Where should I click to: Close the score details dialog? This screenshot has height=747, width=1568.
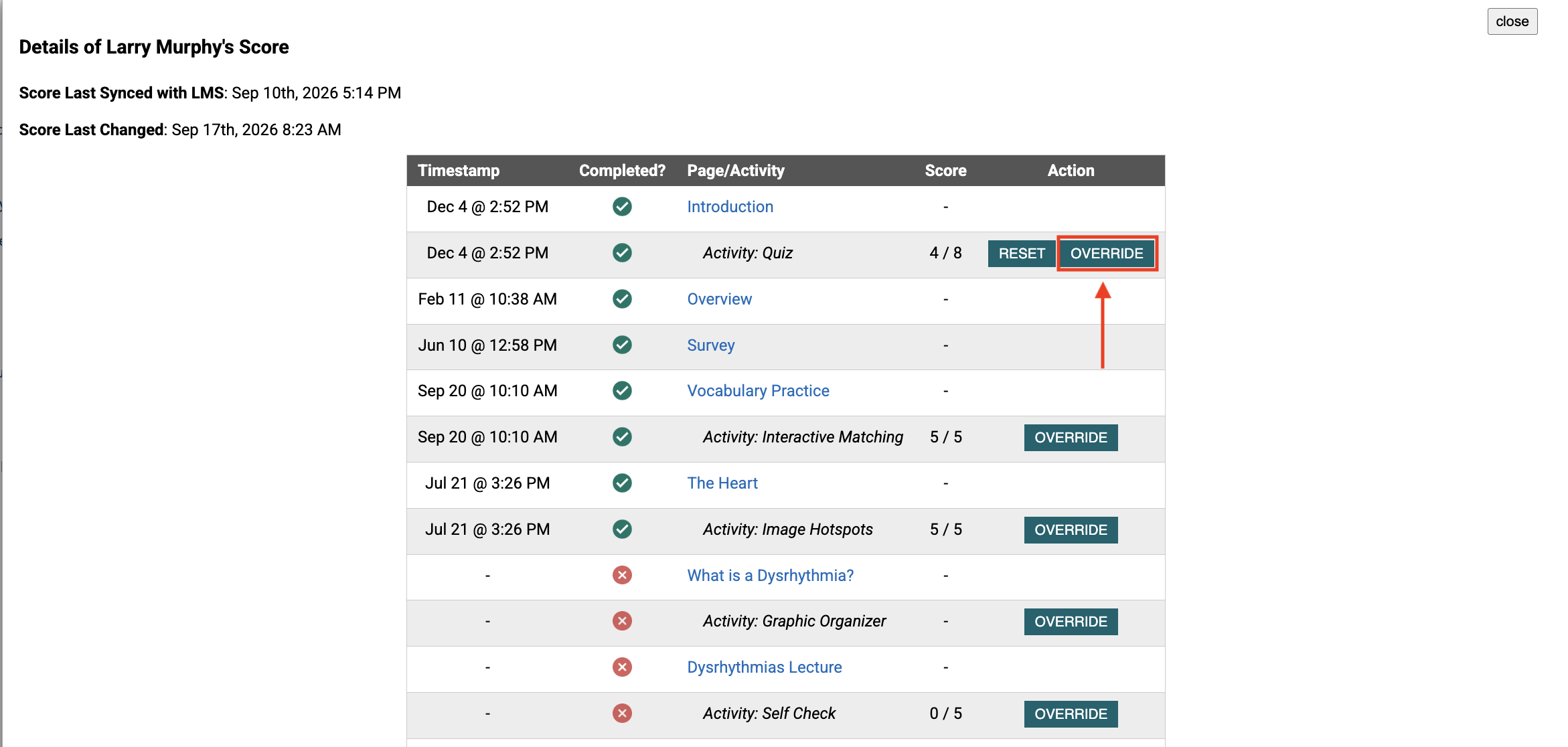pyautogui.click(x=1512, y=21)
